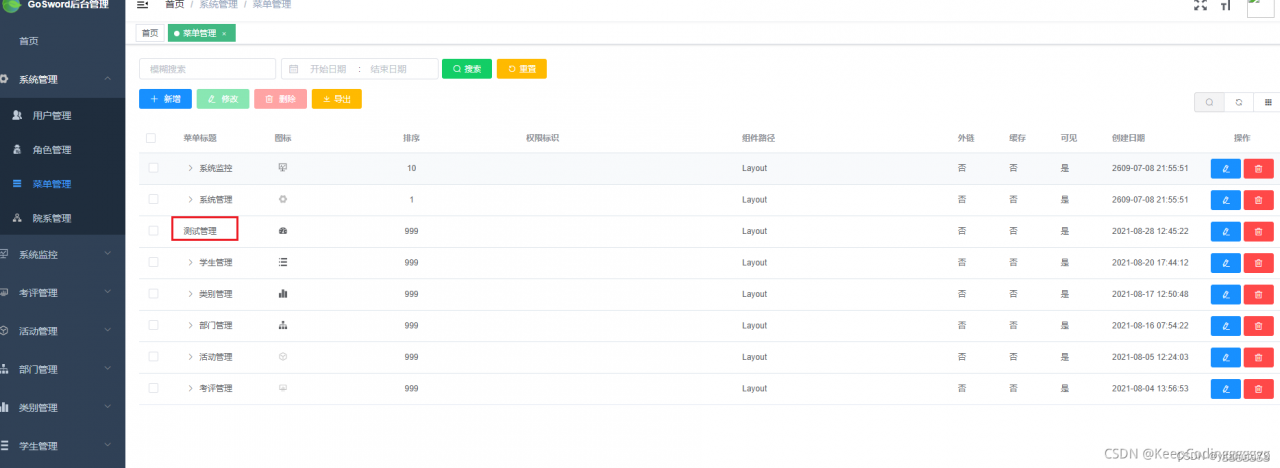Toggle search bar with magnifier icon button
1280x468 pixels.
(x=1209, y=102)
